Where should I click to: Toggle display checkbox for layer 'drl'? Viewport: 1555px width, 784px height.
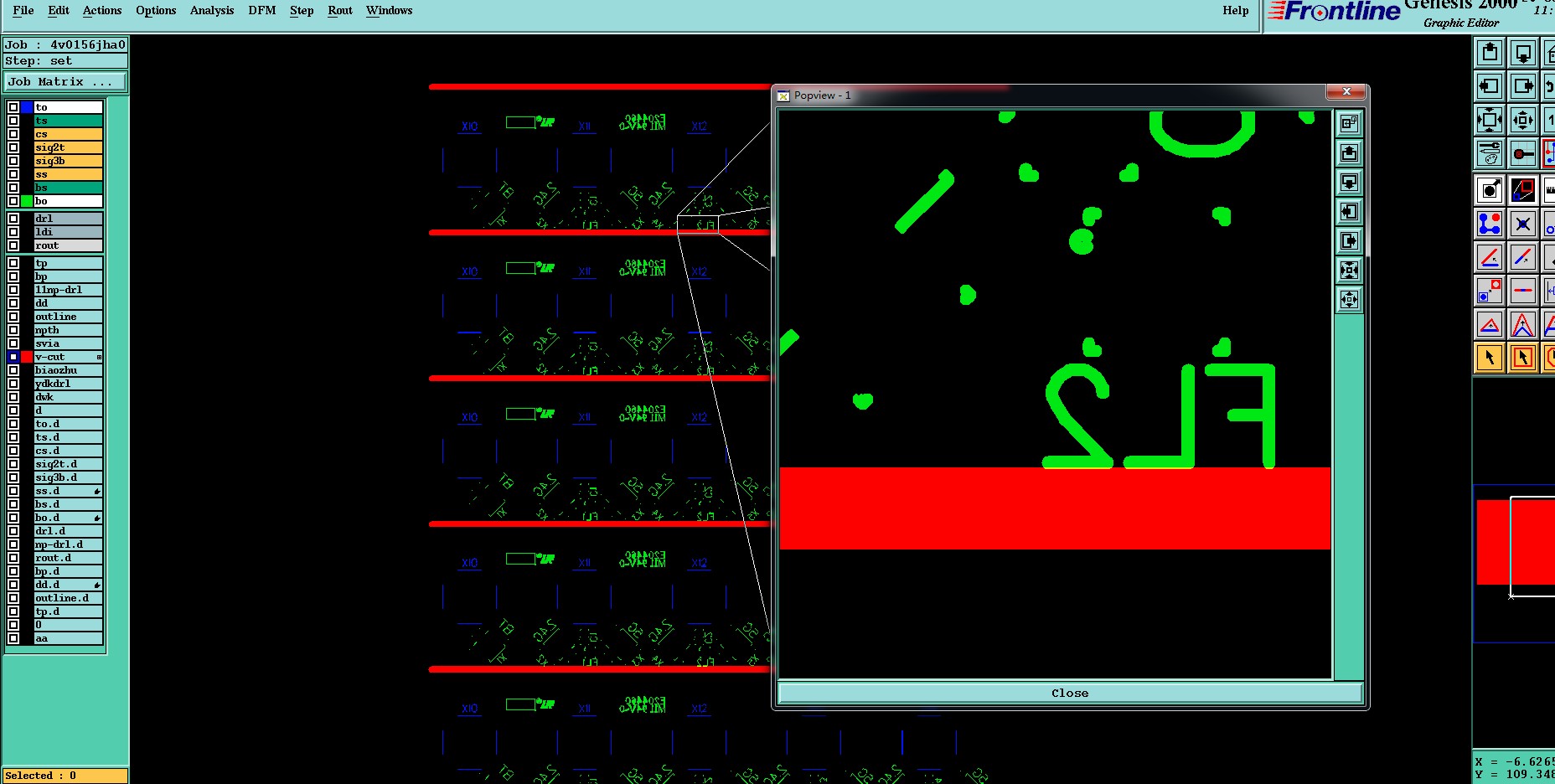tap(13, 219)
